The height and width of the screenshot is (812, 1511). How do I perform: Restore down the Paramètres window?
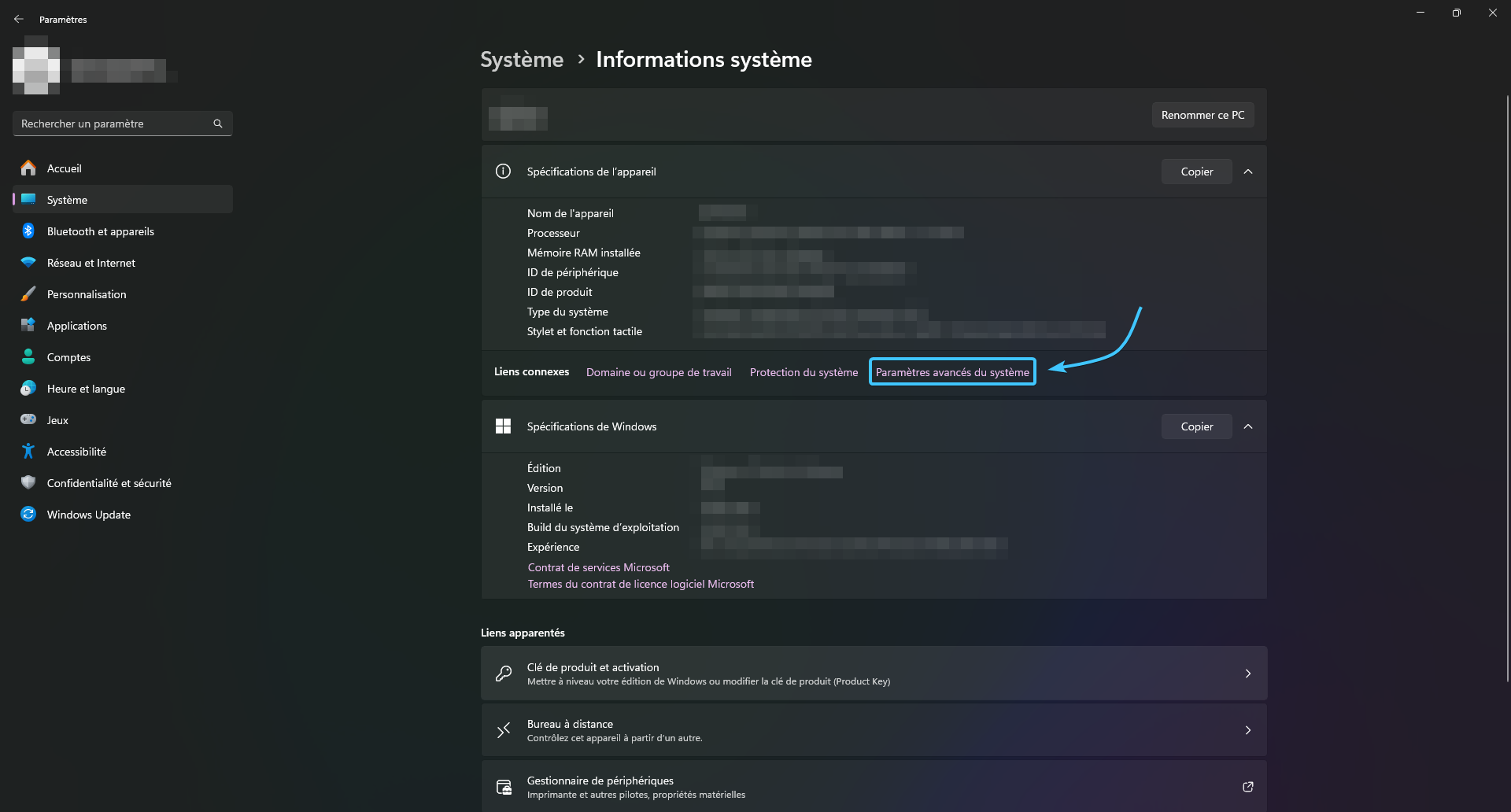click(x=1456, y=13)
